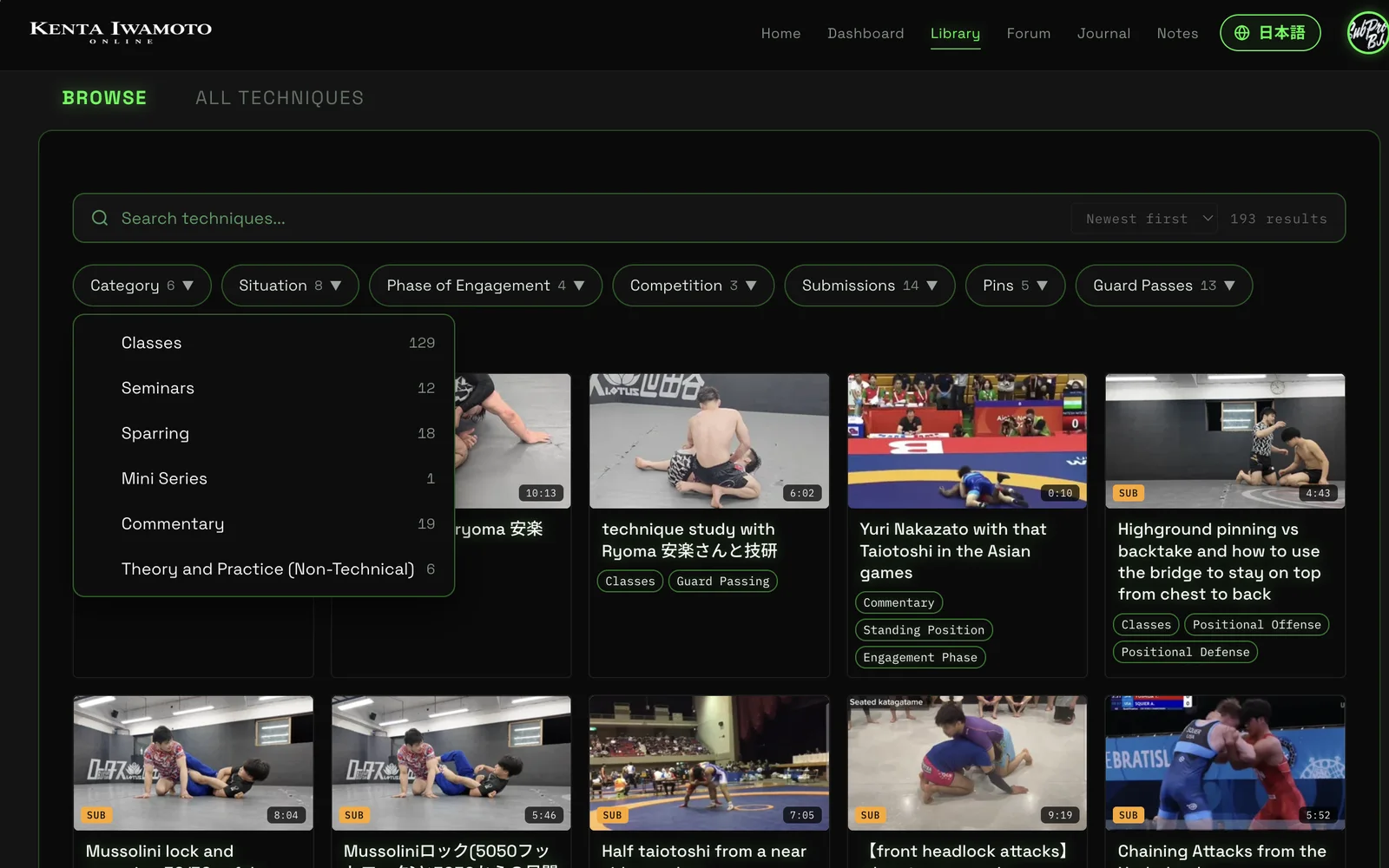The height and width of the screenshot is (868, 1389).
Task: Open the Phase of Engagement filter
Action: [x=485, y=286]
